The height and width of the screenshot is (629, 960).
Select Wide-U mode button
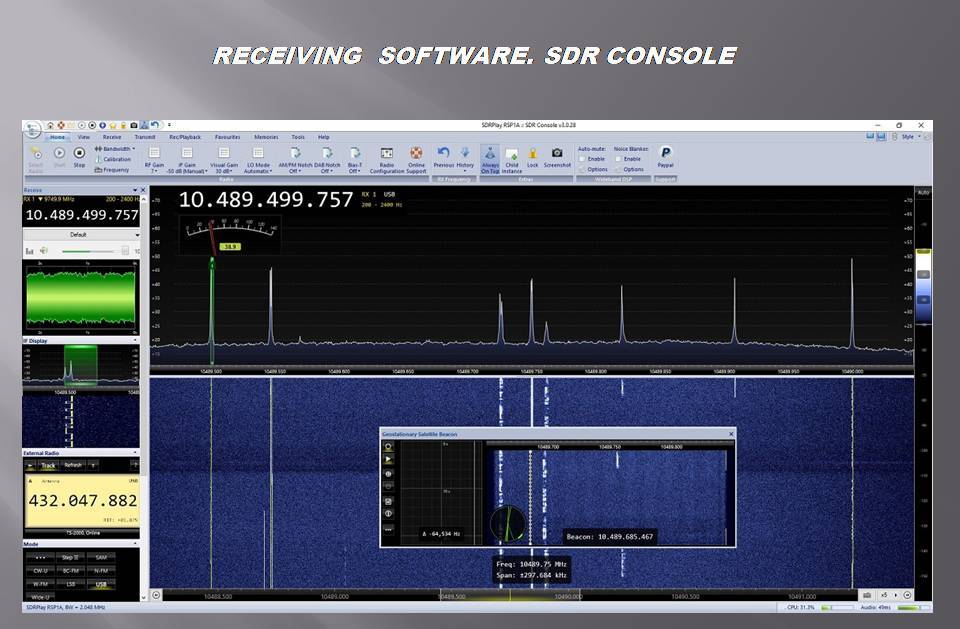pyautogui.click(x=40, y=597)
